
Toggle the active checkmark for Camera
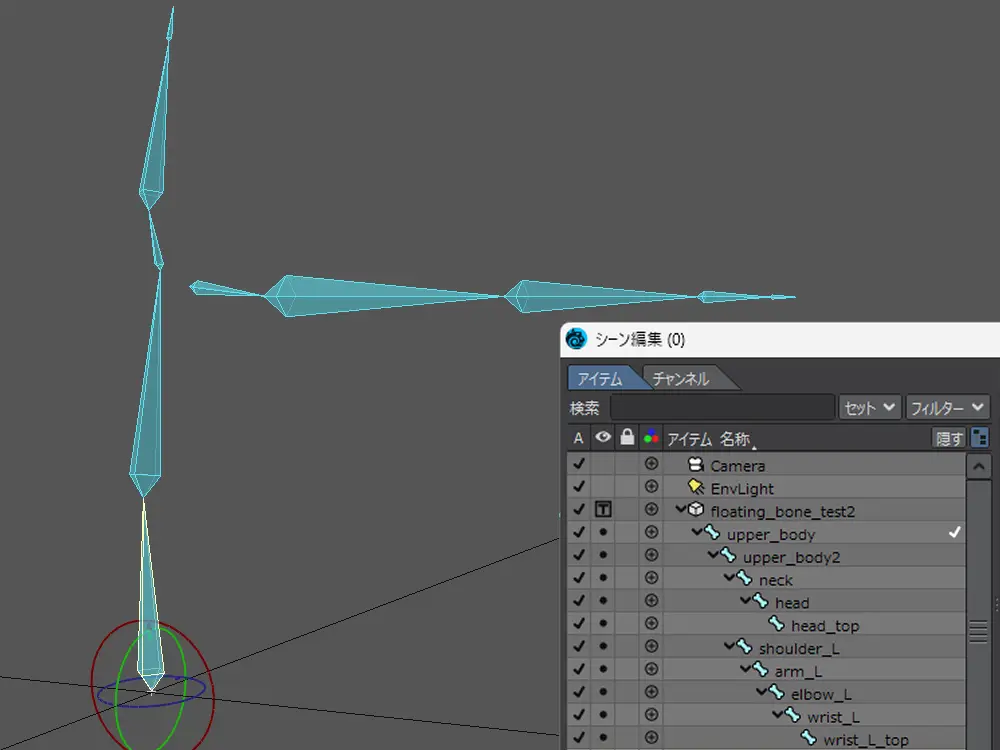(x=578, y=465)
